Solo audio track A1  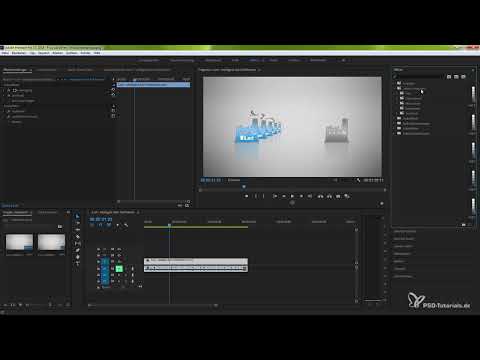126,268
